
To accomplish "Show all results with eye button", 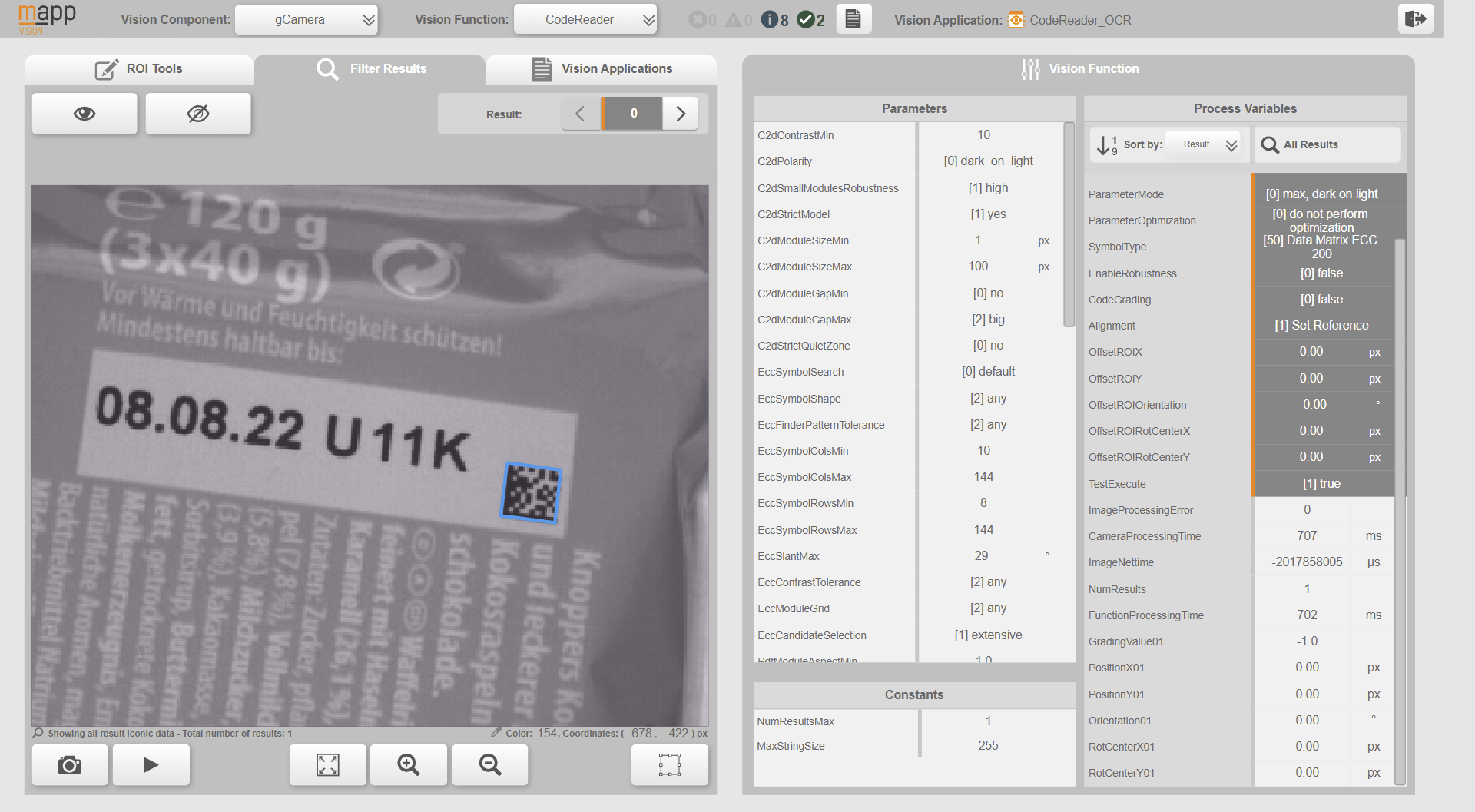I will tap(85, 114).
